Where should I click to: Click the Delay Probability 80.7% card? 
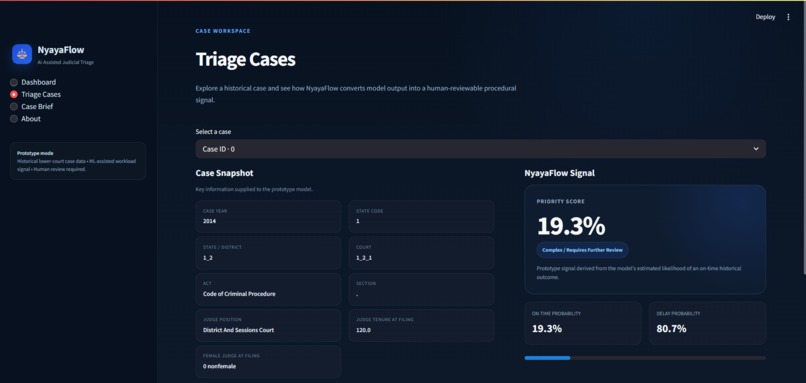coord(707,323)
